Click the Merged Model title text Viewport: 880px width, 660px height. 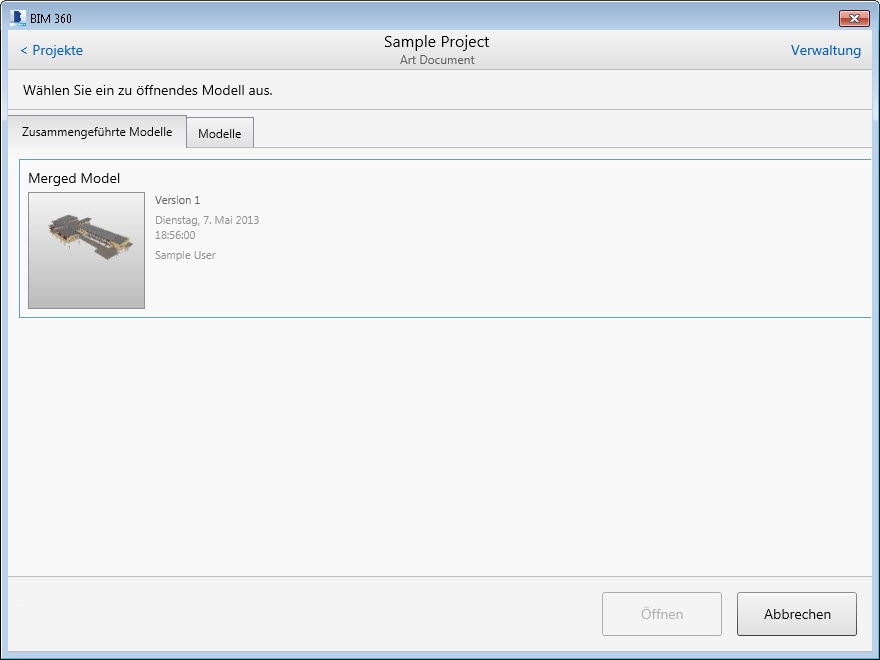click(74, 178)
